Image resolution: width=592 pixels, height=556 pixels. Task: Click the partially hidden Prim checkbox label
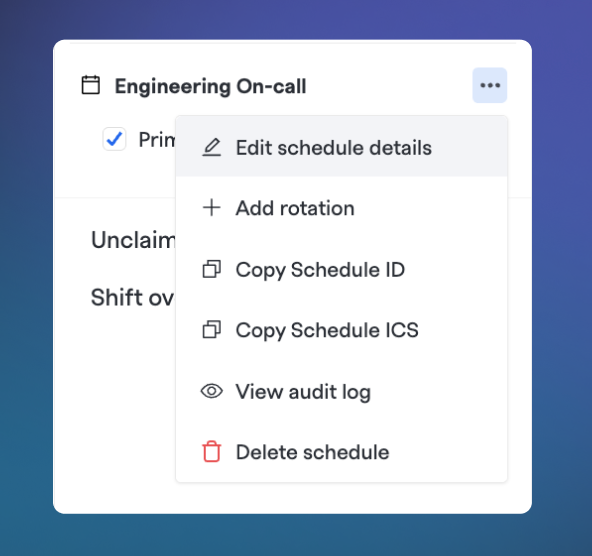[x=157, y=140]
